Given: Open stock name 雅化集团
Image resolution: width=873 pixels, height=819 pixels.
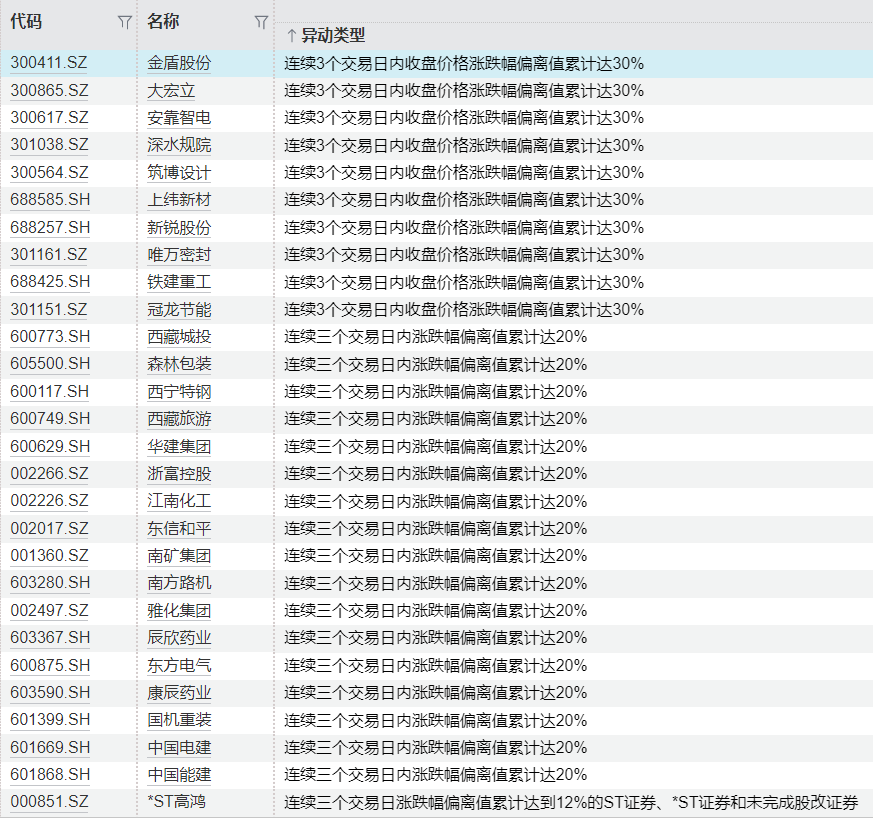Looking at the screenshot, I should click(179, 610).
